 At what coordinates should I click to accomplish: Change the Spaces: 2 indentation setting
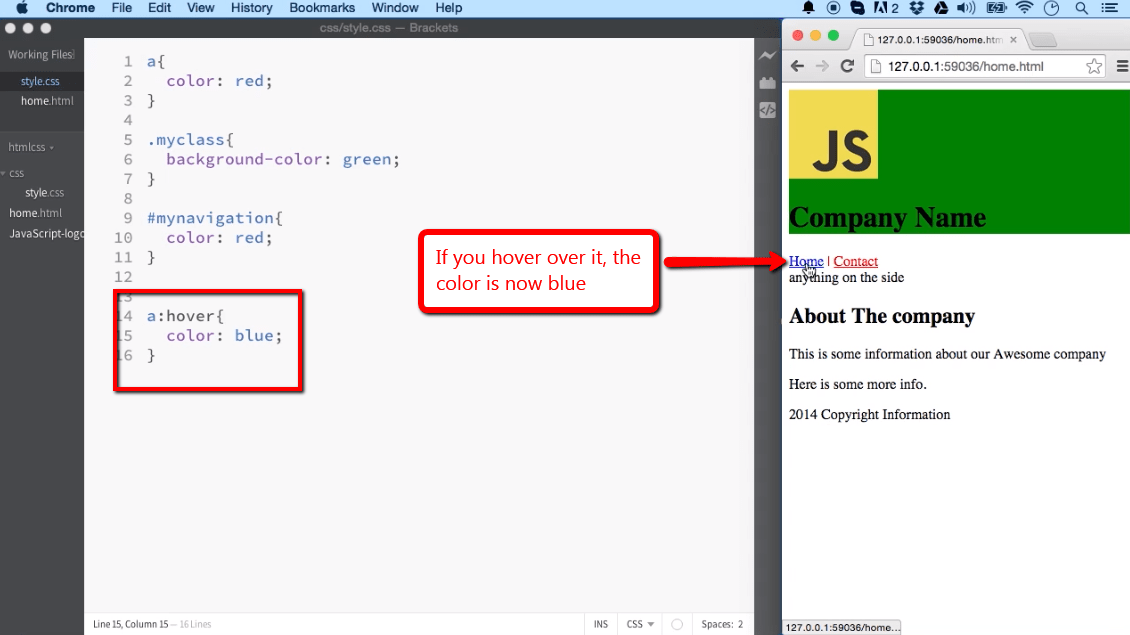(x=722, y=624)
